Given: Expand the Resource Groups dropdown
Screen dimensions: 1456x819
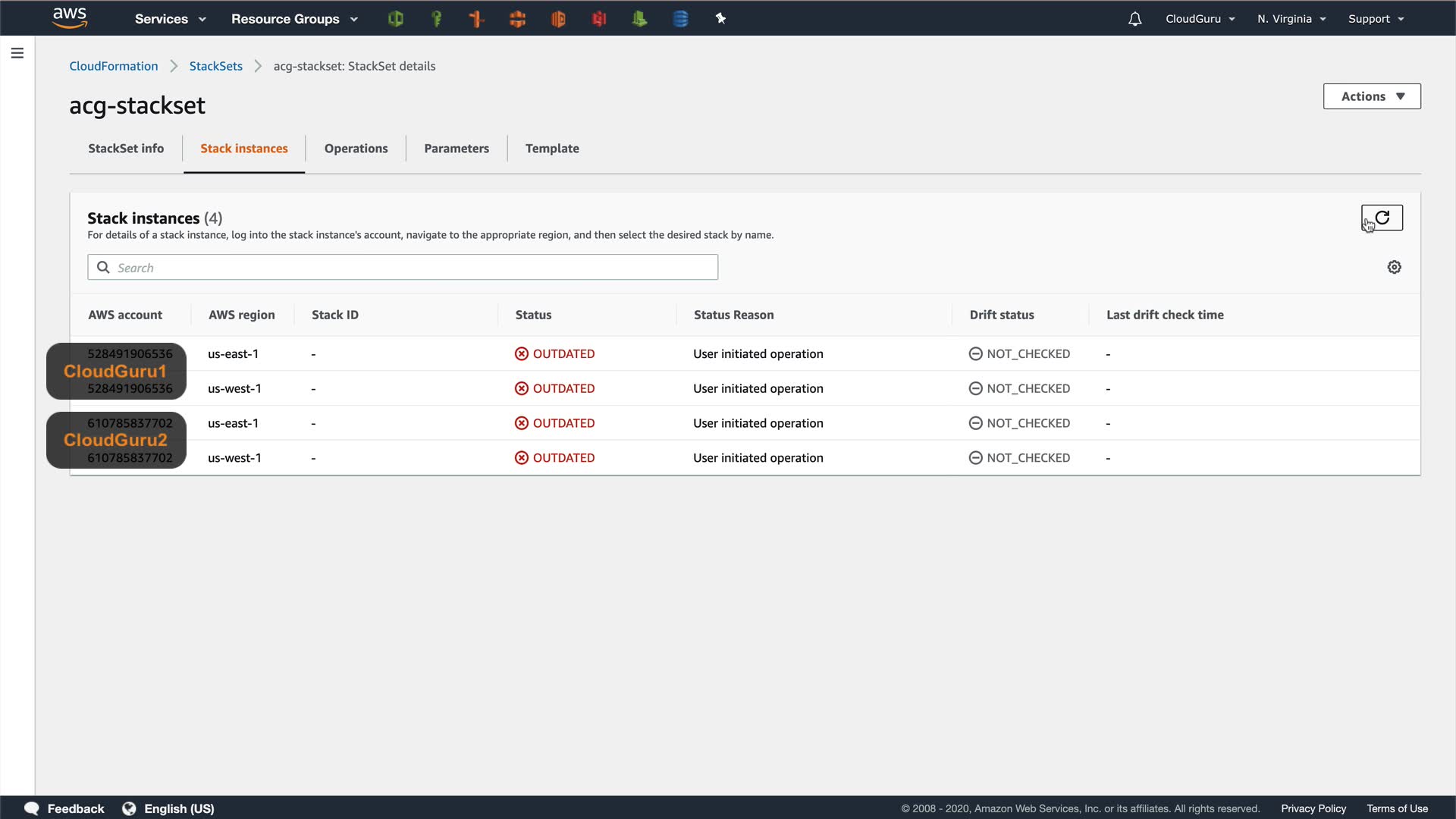Looking at the screenshot, I should click(x=293, y=19).
